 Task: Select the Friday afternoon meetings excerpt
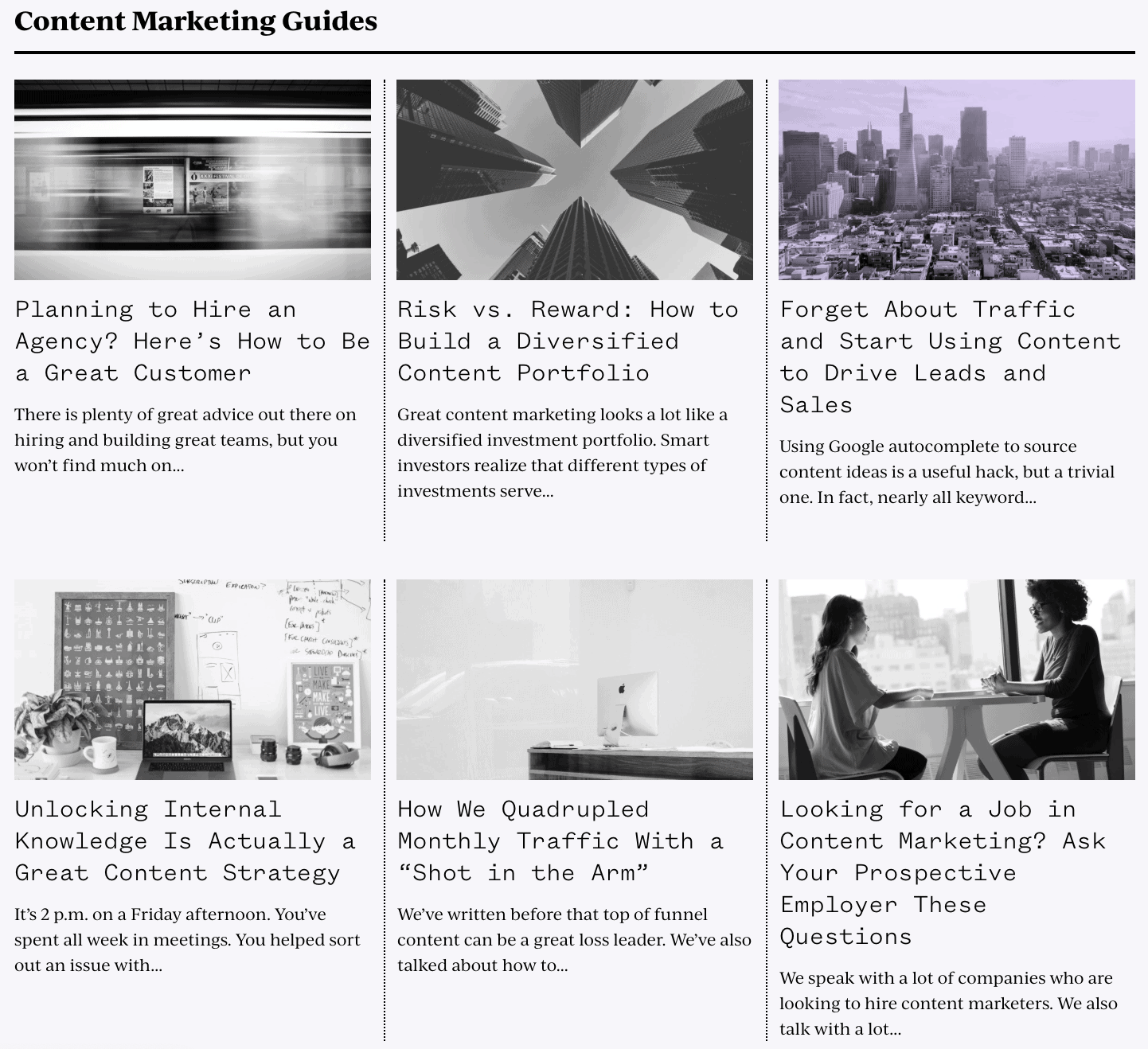187,939
